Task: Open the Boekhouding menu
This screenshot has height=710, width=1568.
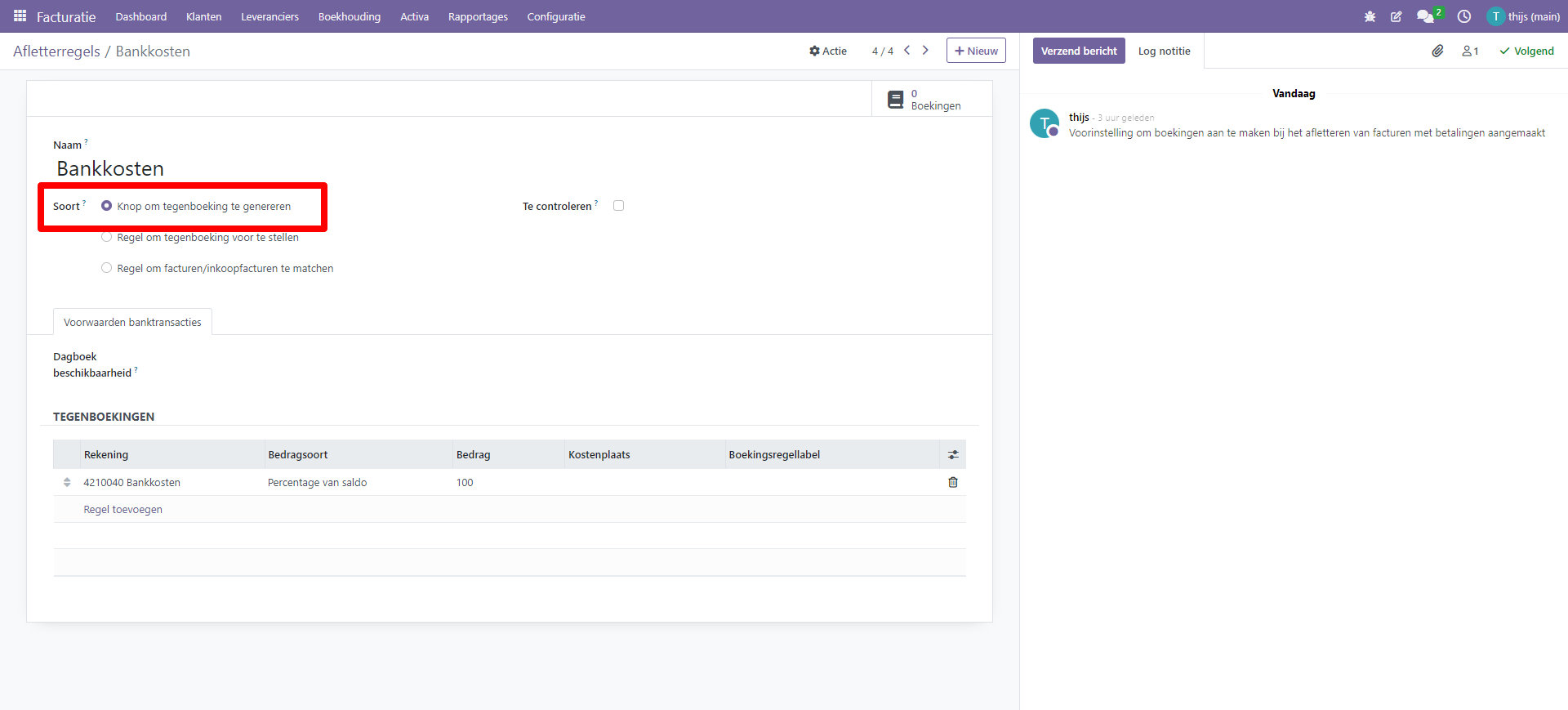Action: pyautogui.click(x=349, y=16)
